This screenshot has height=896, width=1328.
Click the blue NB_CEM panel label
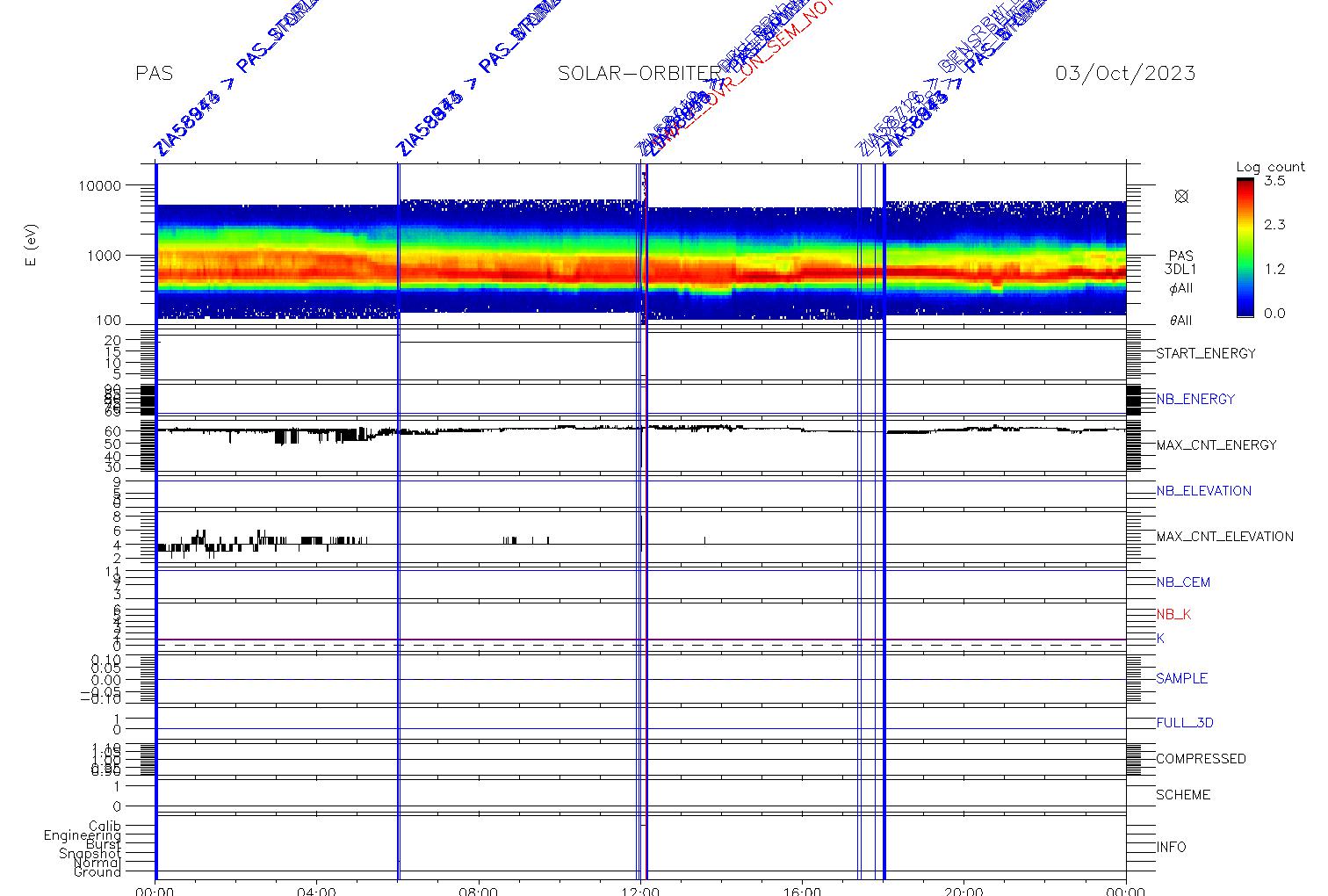coord(1183,582)
